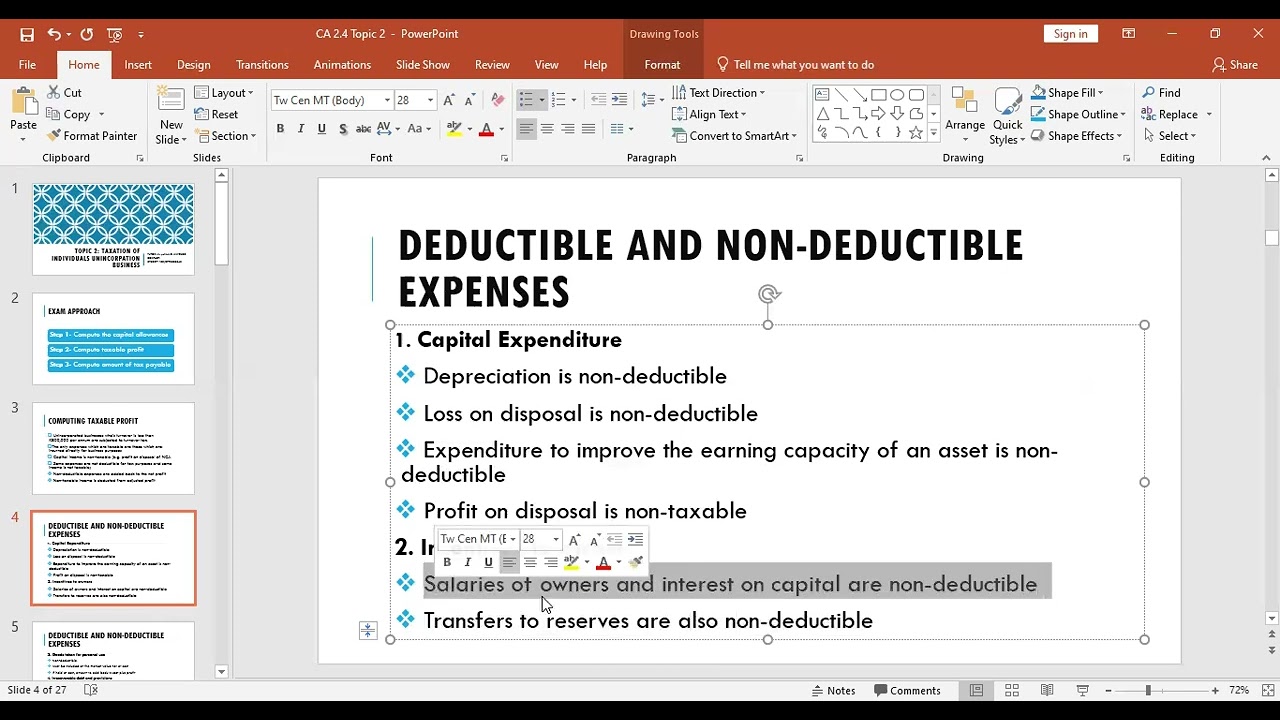Toggle Italic in the ribbon Font group
This screenshot has height=720, width=1280.
[x=301, y=129]
